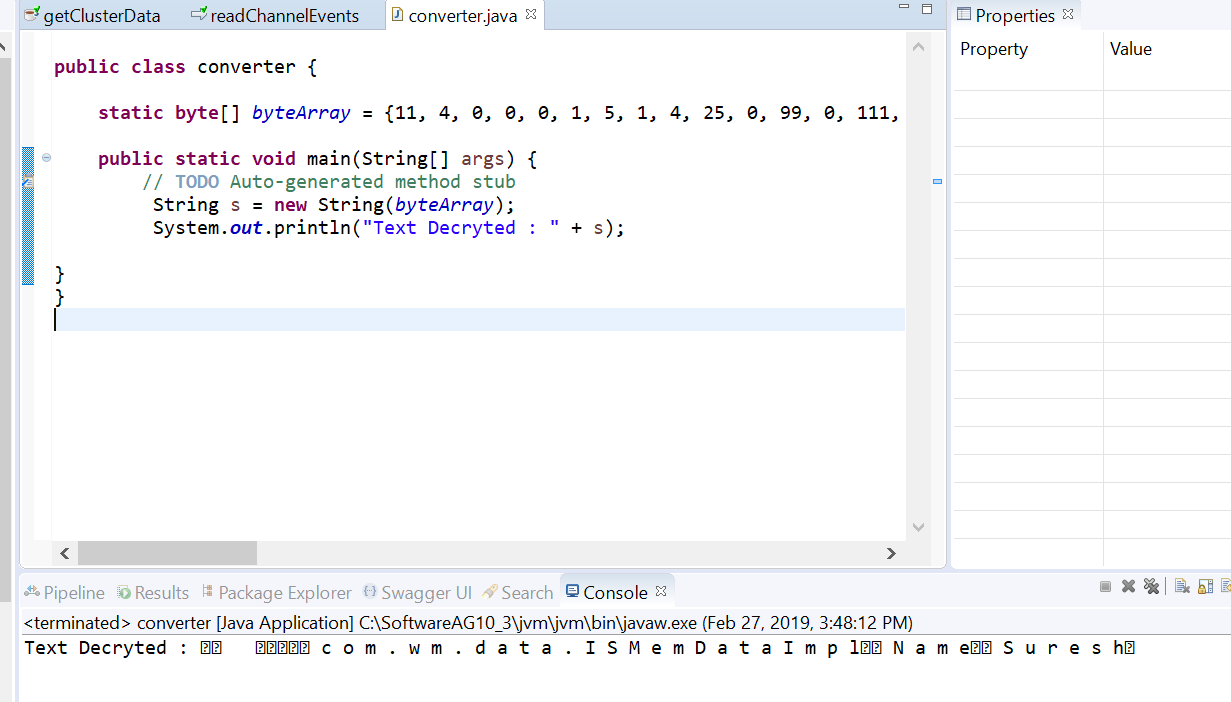The image size is (1231, 702).
Task: Click the getClusterData tab icon
Action: point(32,15)
